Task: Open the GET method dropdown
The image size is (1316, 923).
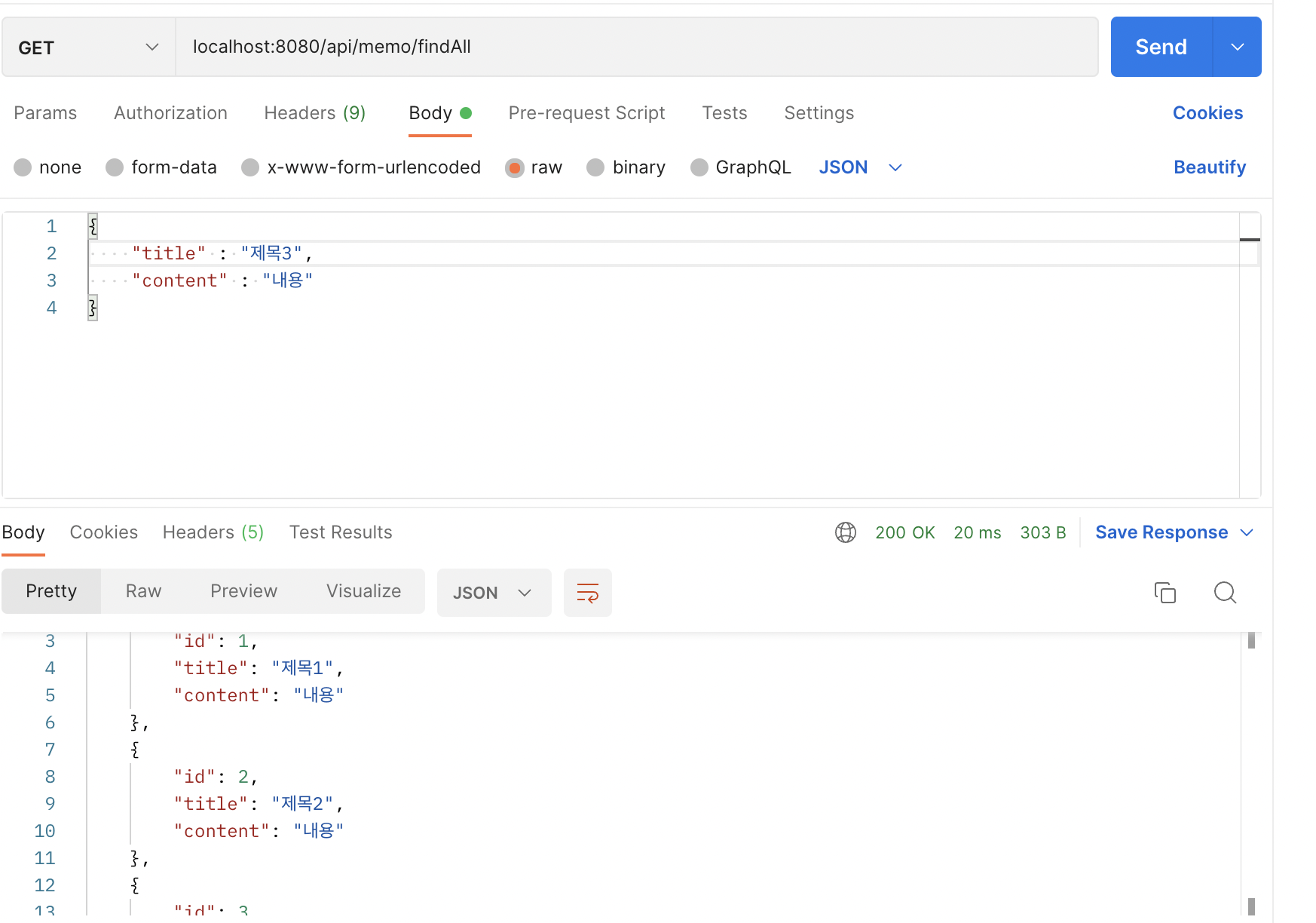Action: tap(89, 47)
